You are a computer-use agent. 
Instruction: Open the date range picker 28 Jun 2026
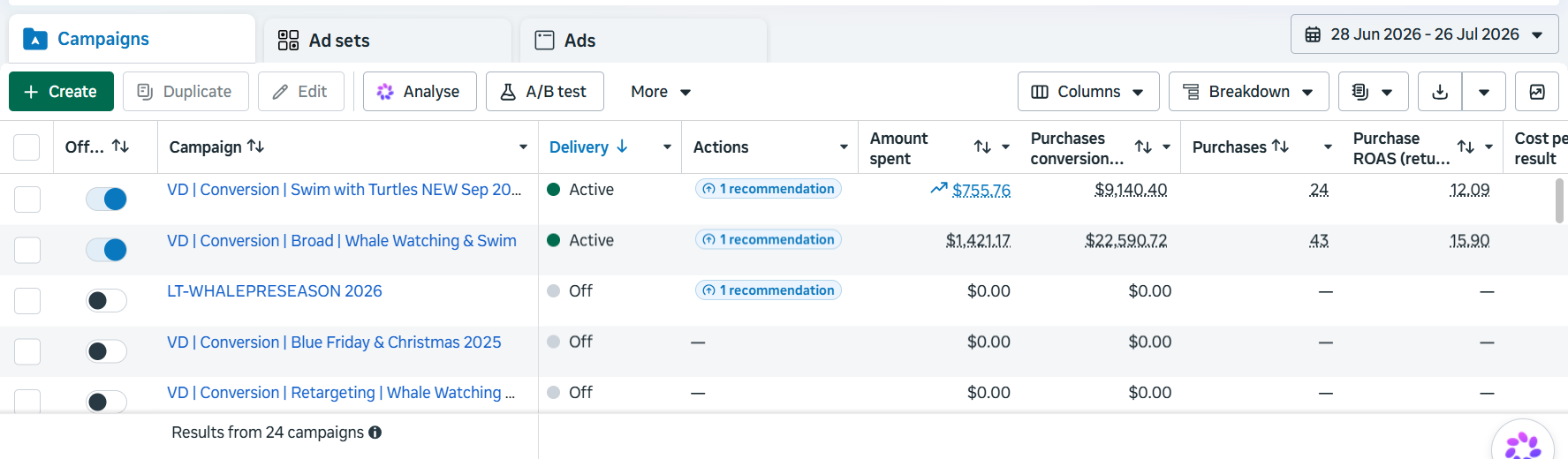[x=1424, y=34]
